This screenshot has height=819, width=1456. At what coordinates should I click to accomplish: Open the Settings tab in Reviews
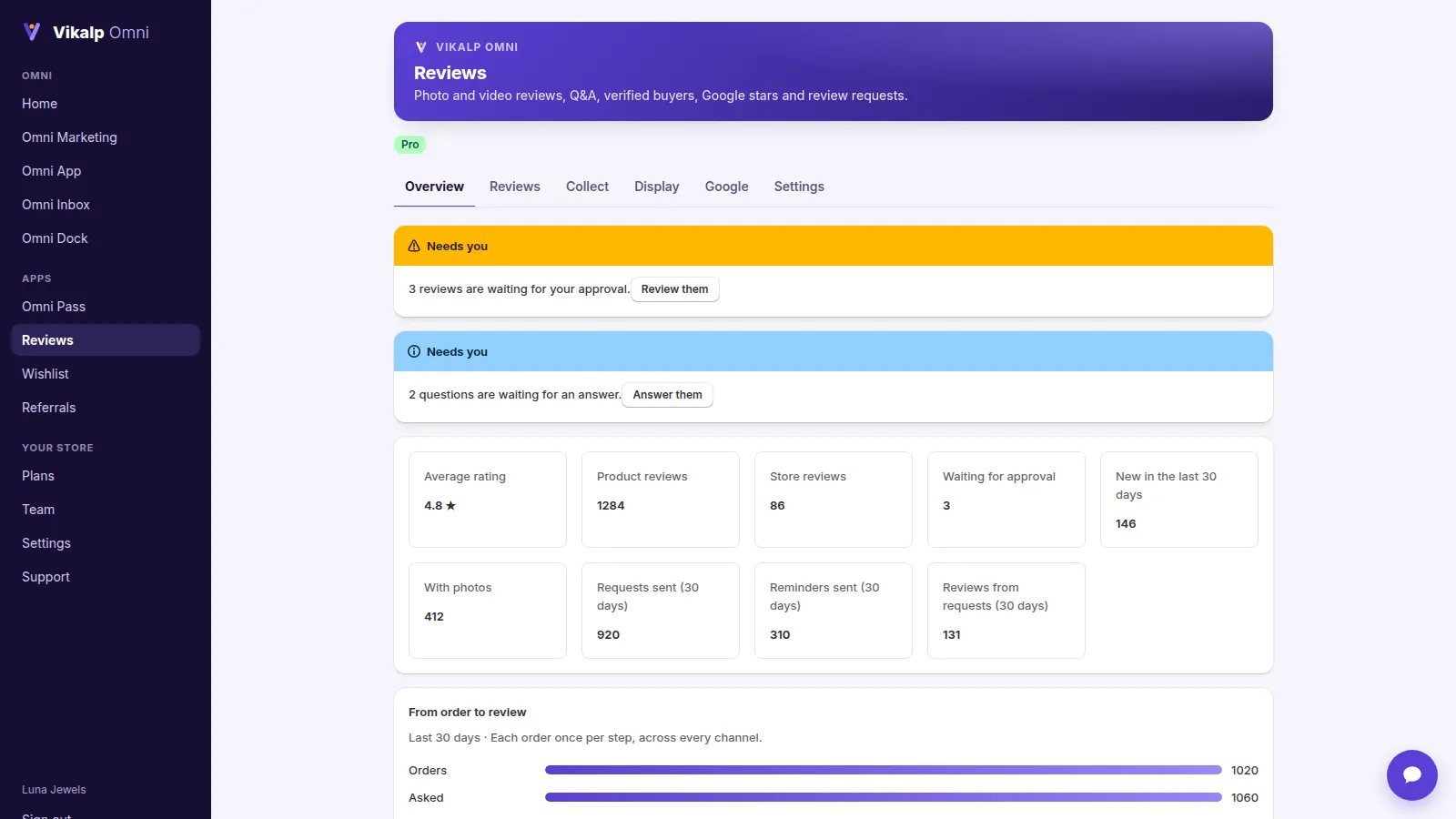(x=799, y=187)
